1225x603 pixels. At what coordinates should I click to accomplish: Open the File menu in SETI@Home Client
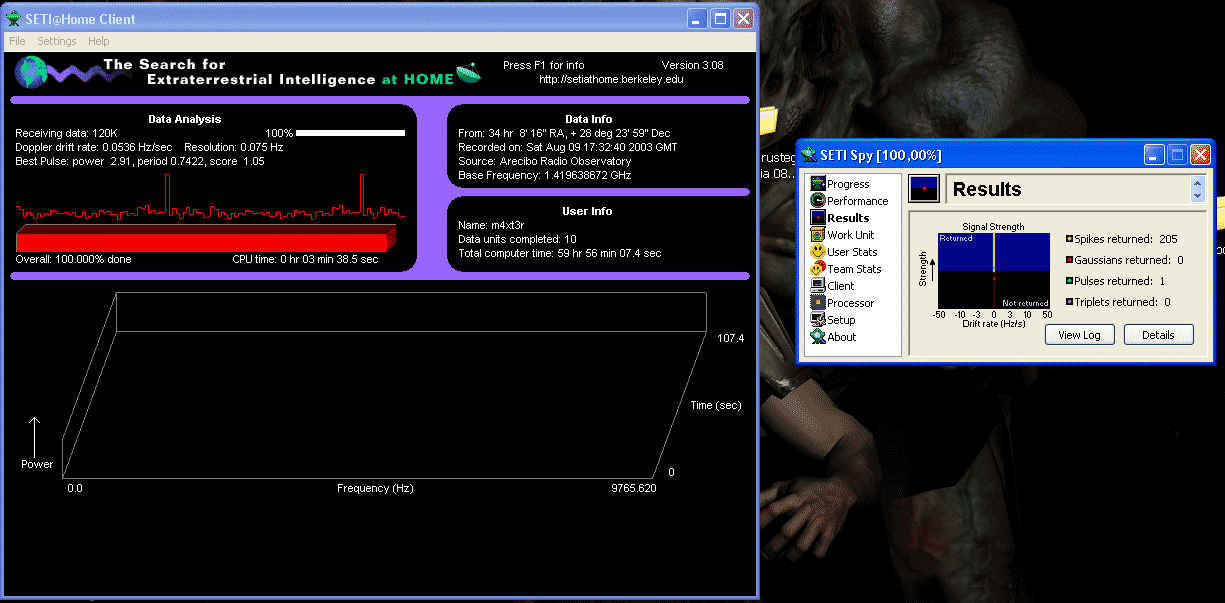(x=17, y=41)
